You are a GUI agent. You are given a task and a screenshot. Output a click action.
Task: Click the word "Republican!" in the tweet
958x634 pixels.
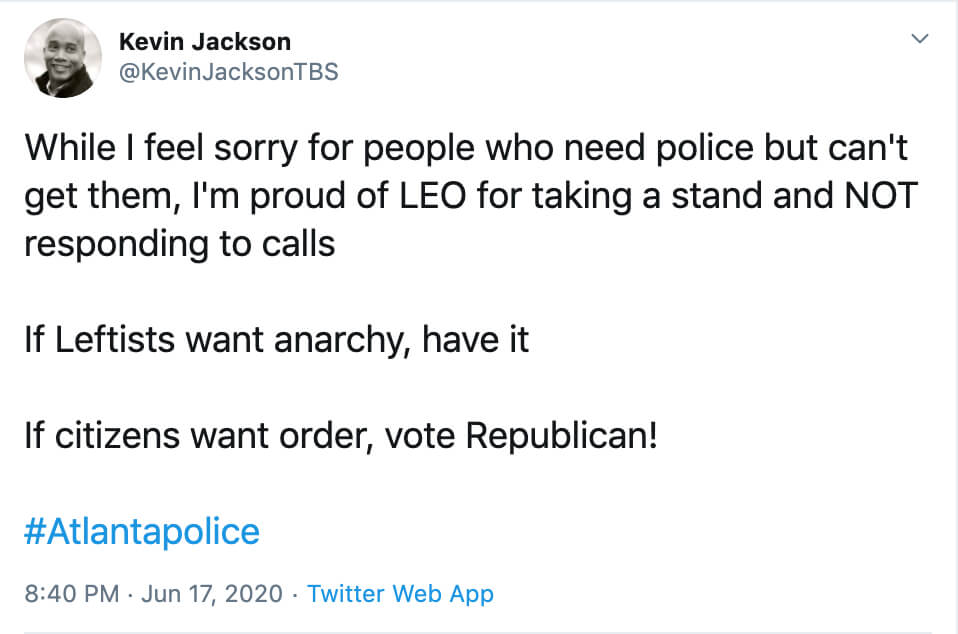561,436
